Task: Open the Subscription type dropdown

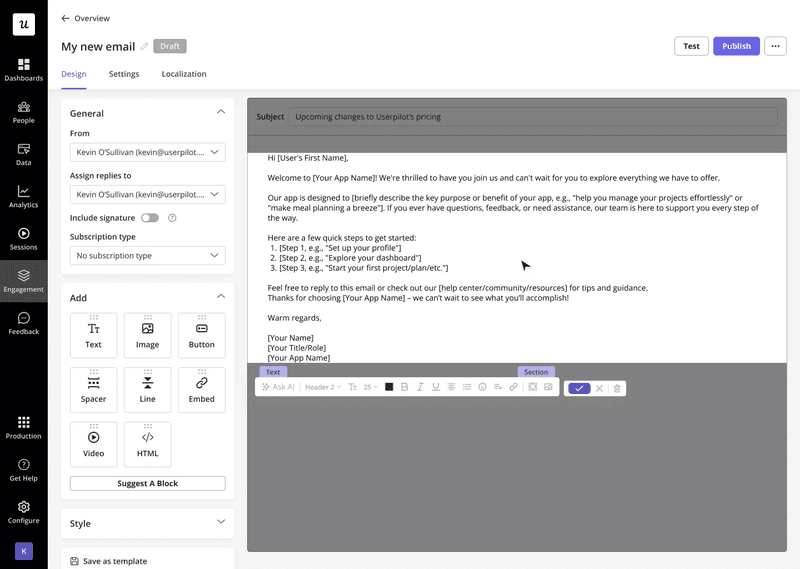Action: 147,256
